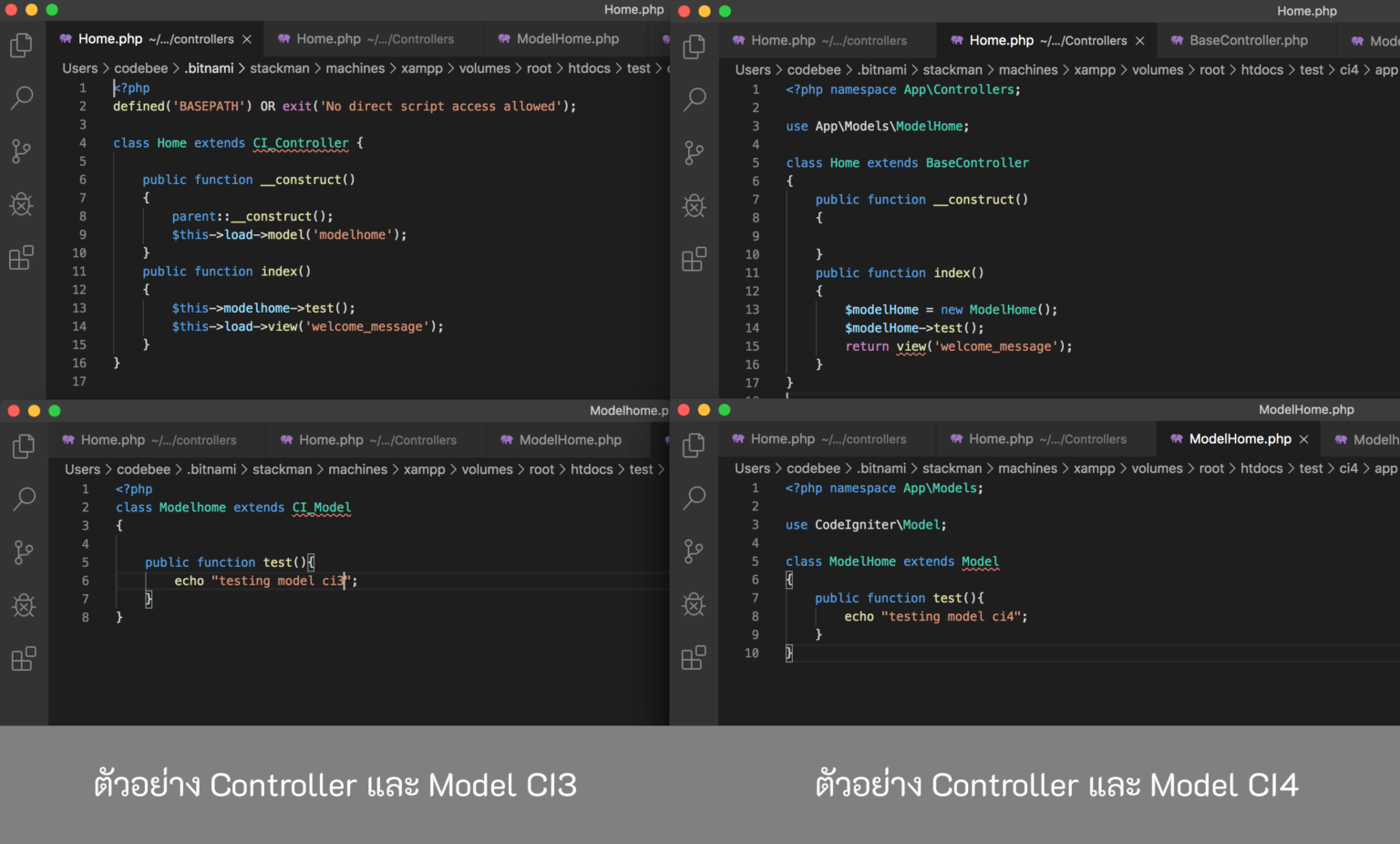Click the 'echo "testing model ci3";' line
The height and width of the screenshot is (844, 1400).
click(265, 581)
